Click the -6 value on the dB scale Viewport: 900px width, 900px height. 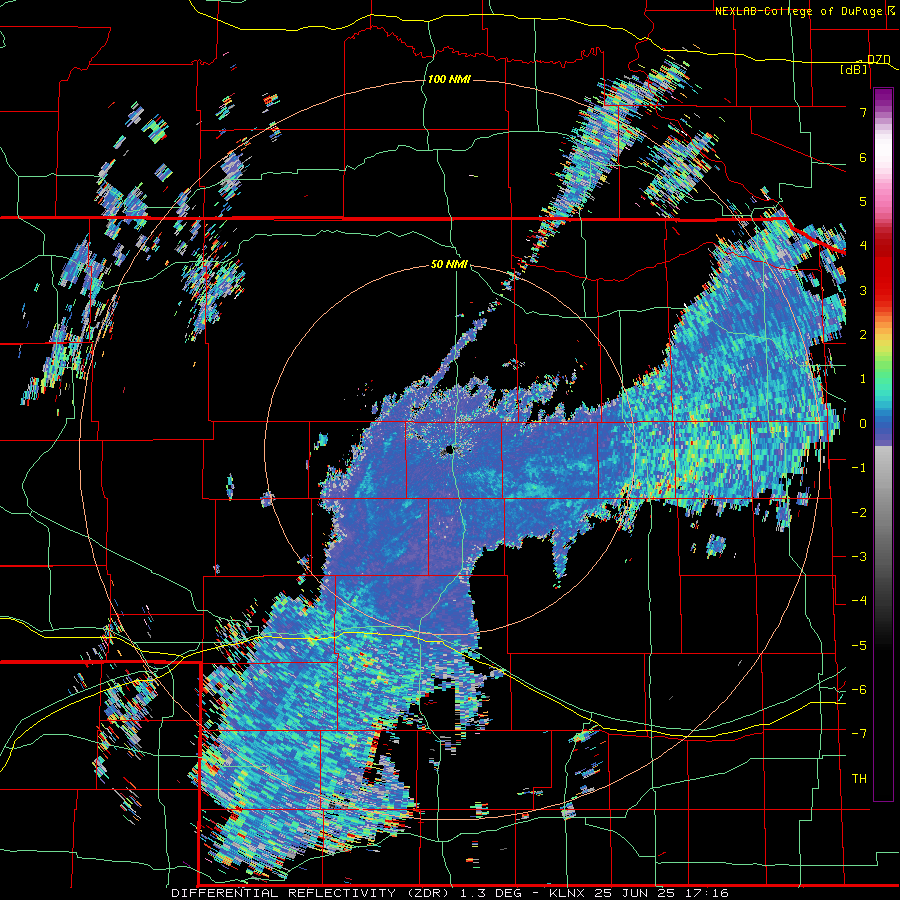[859, 690]
